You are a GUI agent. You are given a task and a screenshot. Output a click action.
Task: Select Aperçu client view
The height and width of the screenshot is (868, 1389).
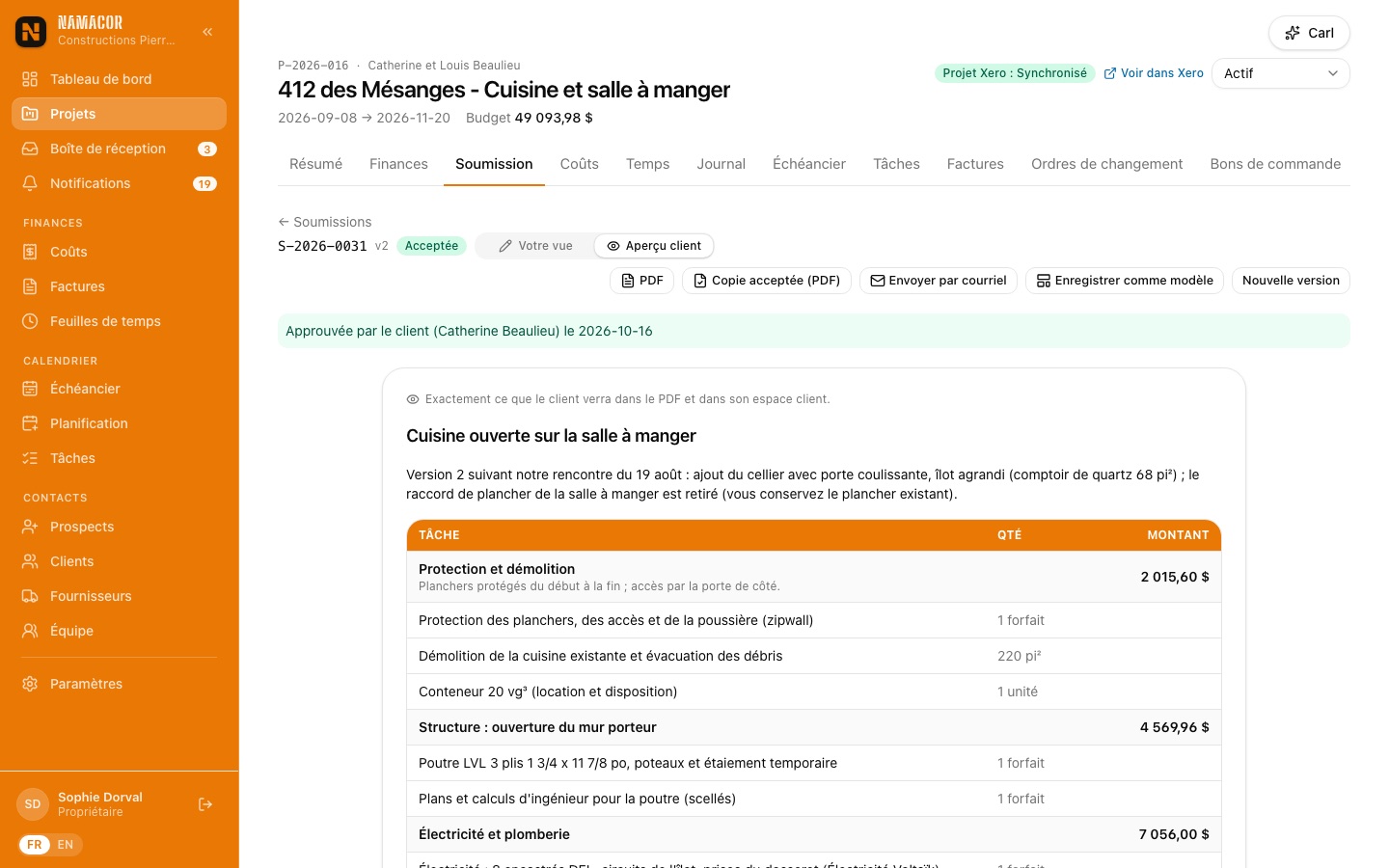(x=654, y=246)
